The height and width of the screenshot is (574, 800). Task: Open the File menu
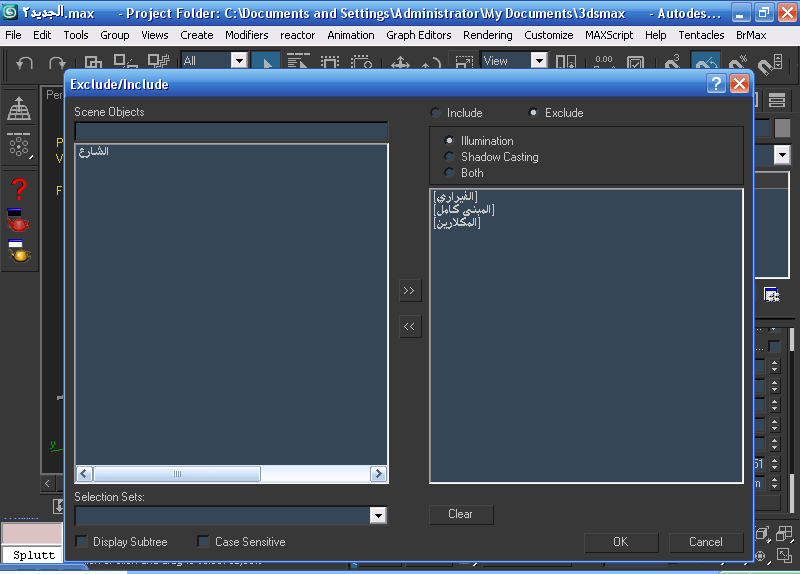(13, 35)
